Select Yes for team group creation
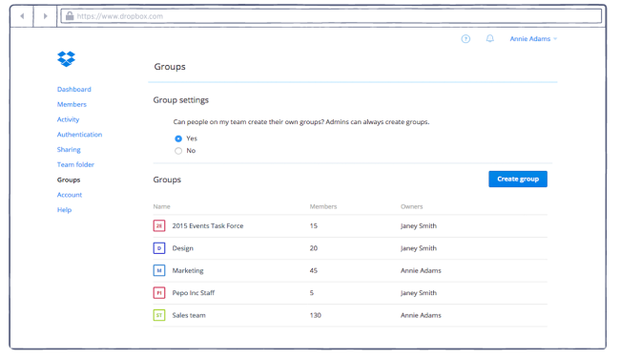The image size is (620, 360). click(178, 138)
